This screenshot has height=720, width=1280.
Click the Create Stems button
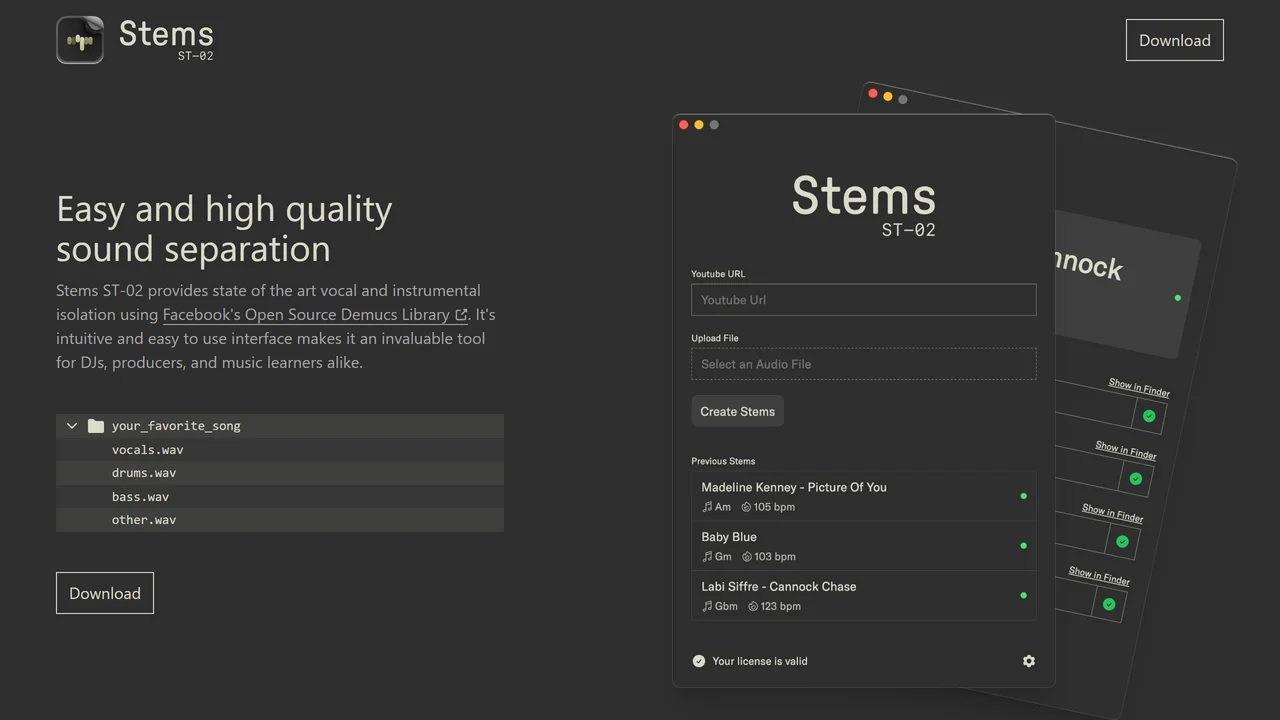(x=737, y=411)
